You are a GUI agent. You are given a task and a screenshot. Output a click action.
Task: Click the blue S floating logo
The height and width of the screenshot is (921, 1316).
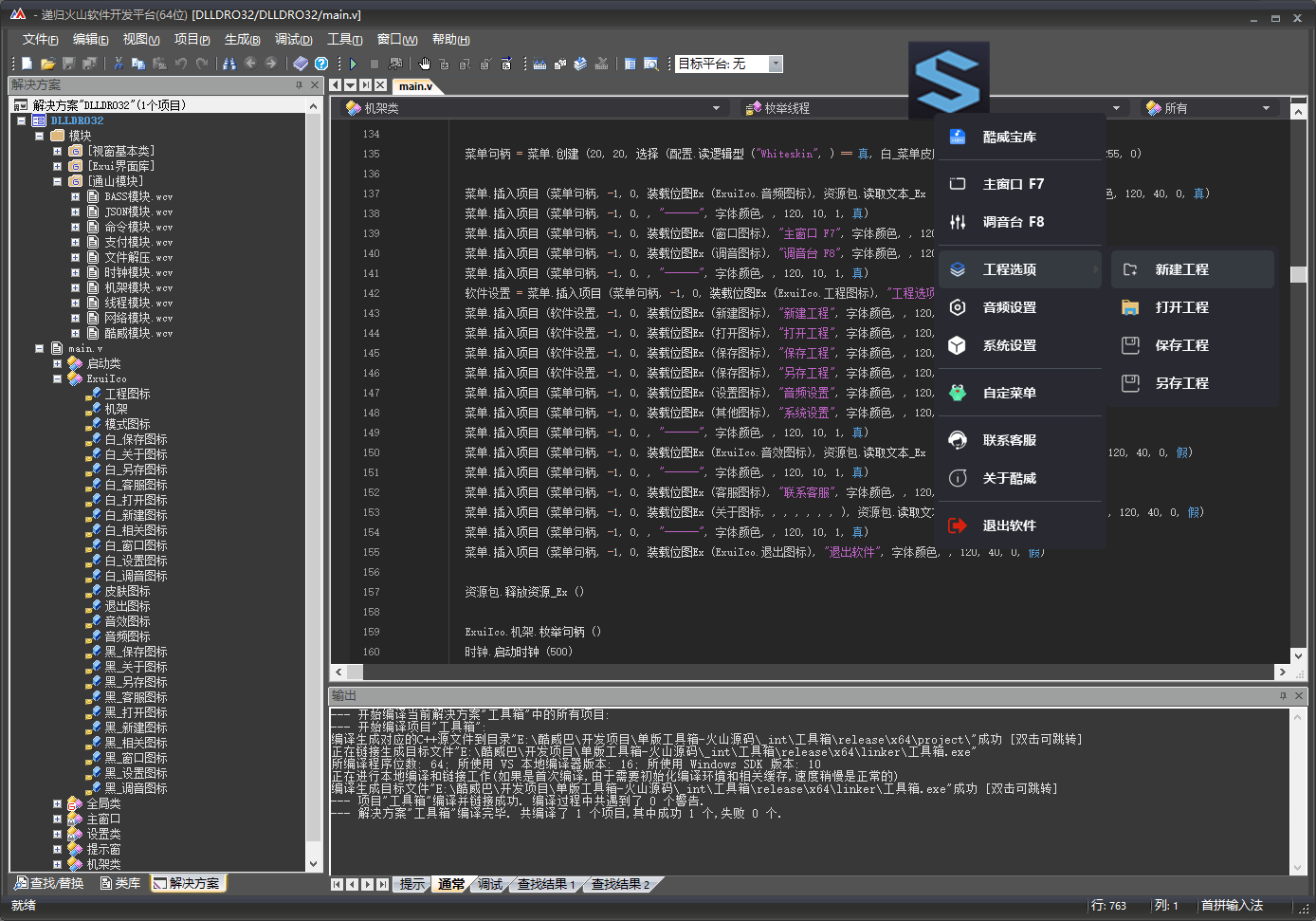948,80
